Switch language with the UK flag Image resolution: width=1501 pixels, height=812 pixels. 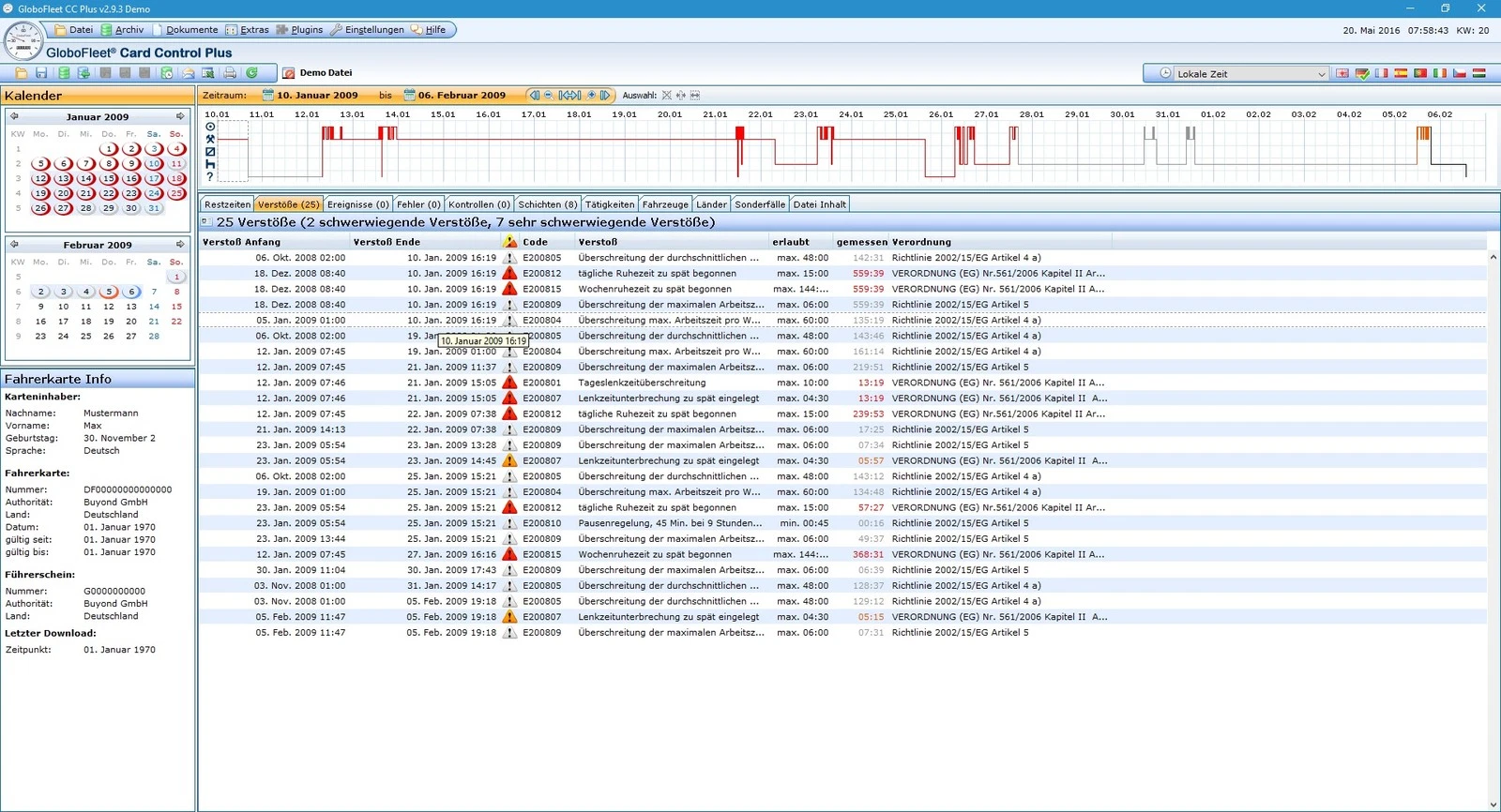[x=1342, y=73]
